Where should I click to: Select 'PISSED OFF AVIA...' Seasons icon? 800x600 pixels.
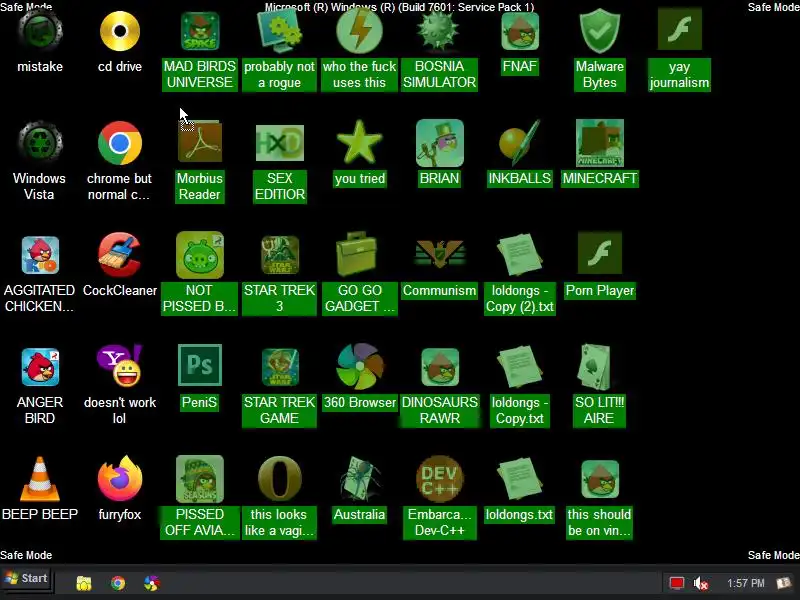[x=200, y=479]
